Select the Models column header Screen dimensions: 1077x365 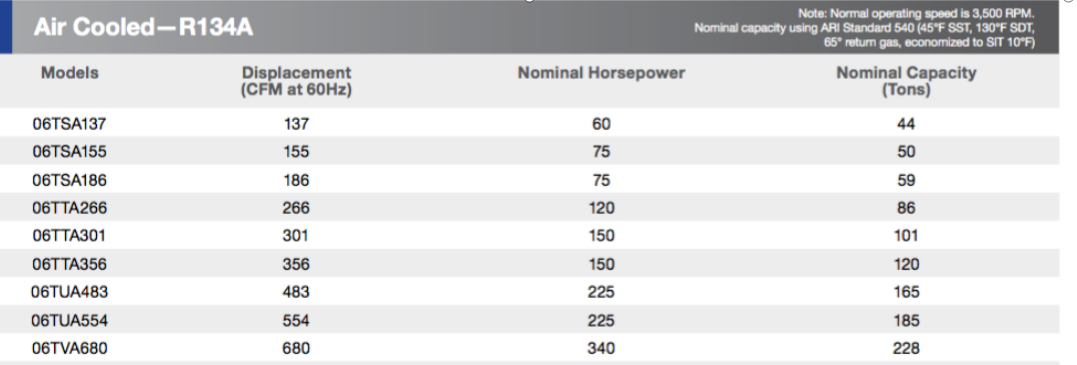pyautogui.click(x=70, y=73)
